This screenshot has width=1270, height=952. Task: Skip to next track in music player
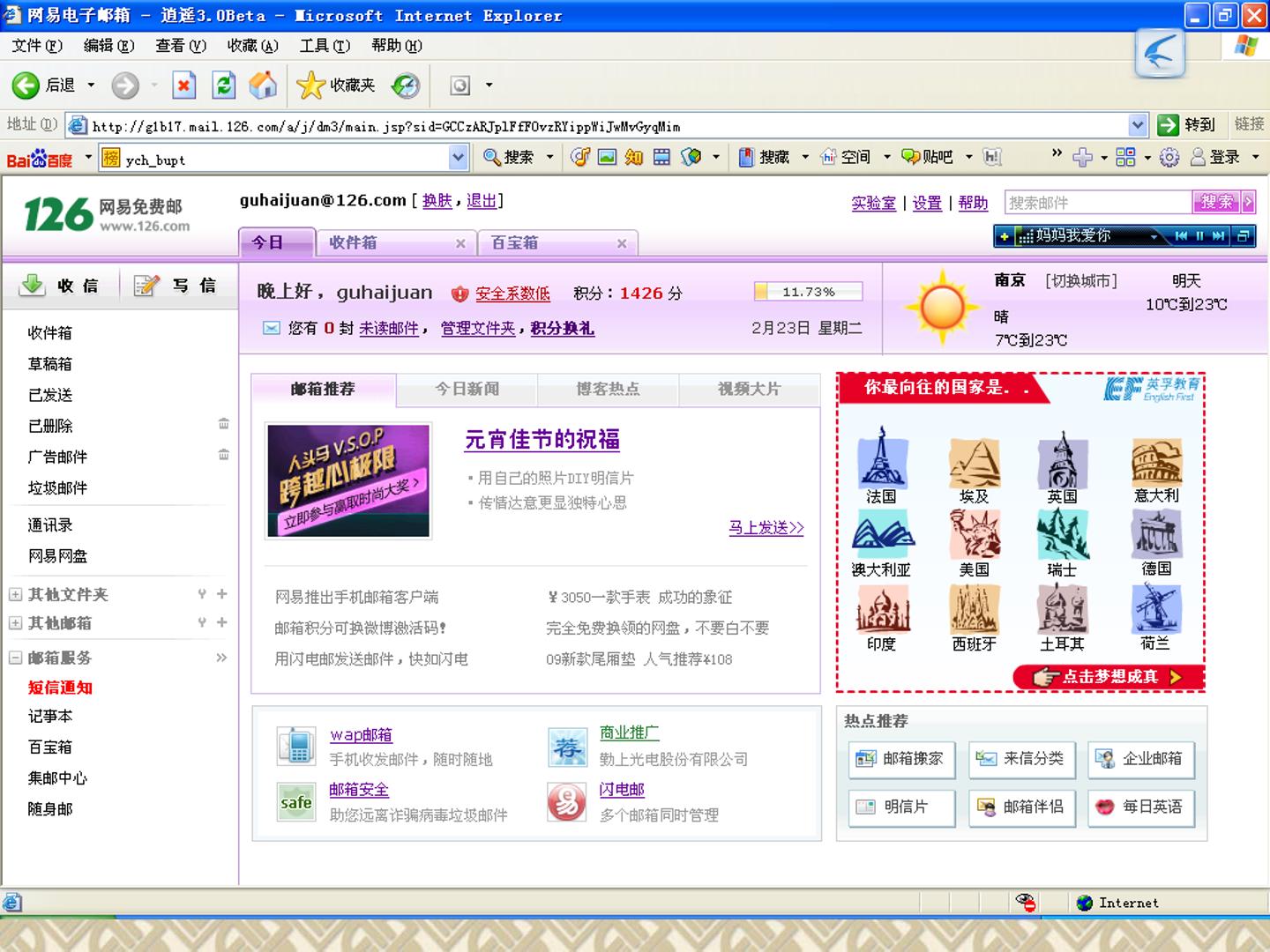[1219, 236]
